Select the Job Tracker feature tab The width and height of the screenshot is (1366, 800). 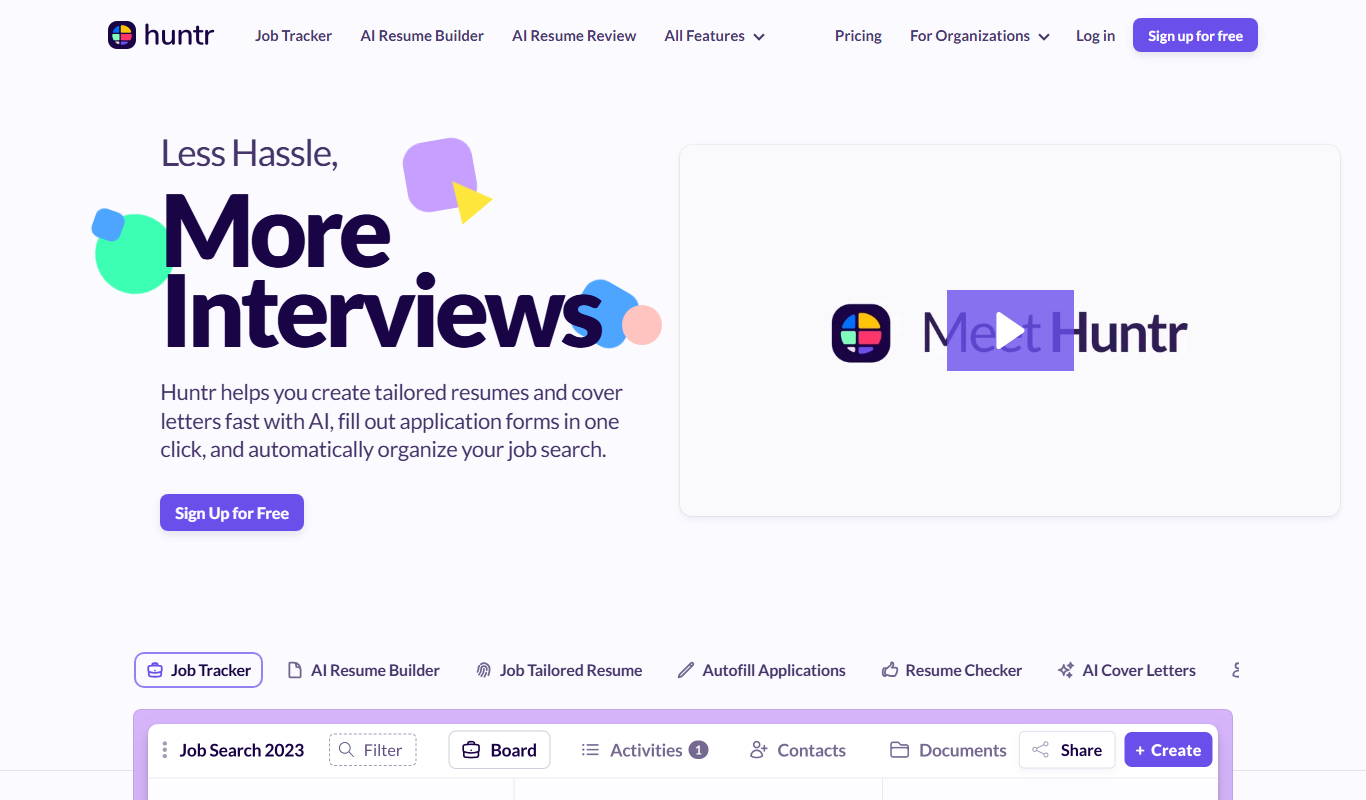(x=198, y=670)
